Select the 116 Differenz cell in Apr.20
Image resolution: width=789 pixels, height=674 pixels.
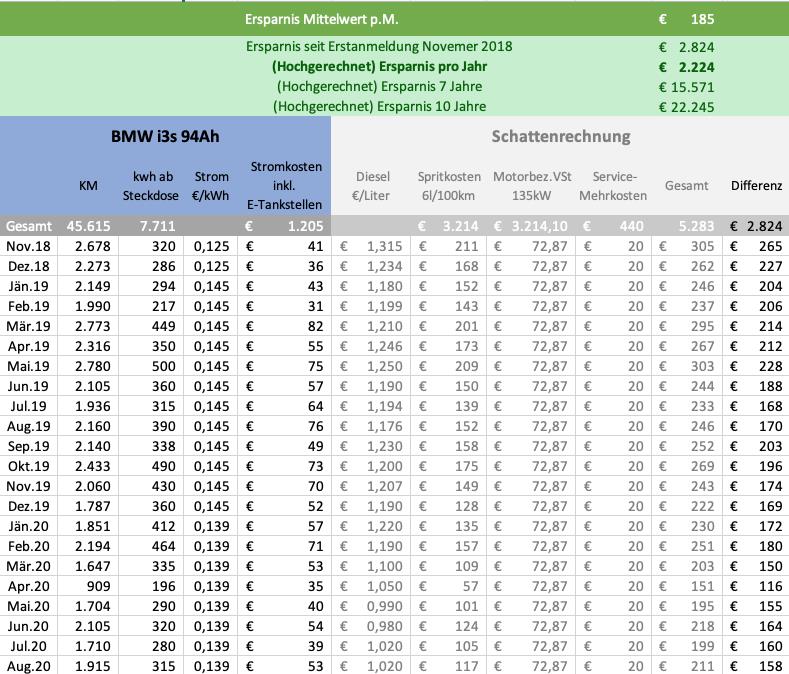point(770,586)
